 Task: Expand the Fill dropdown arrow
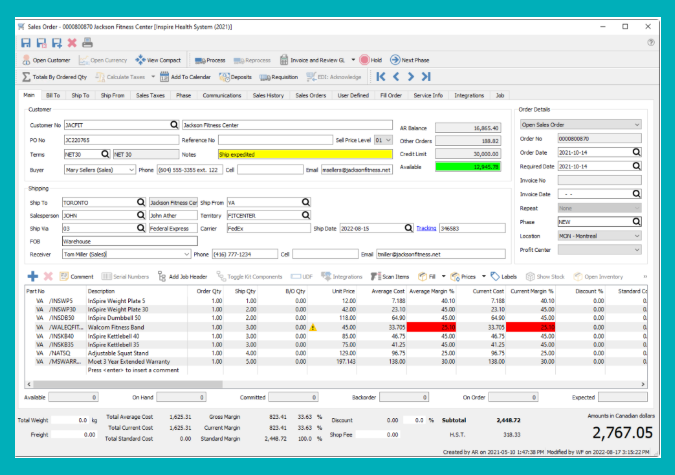pyautogui.click(x=443, y=276)
